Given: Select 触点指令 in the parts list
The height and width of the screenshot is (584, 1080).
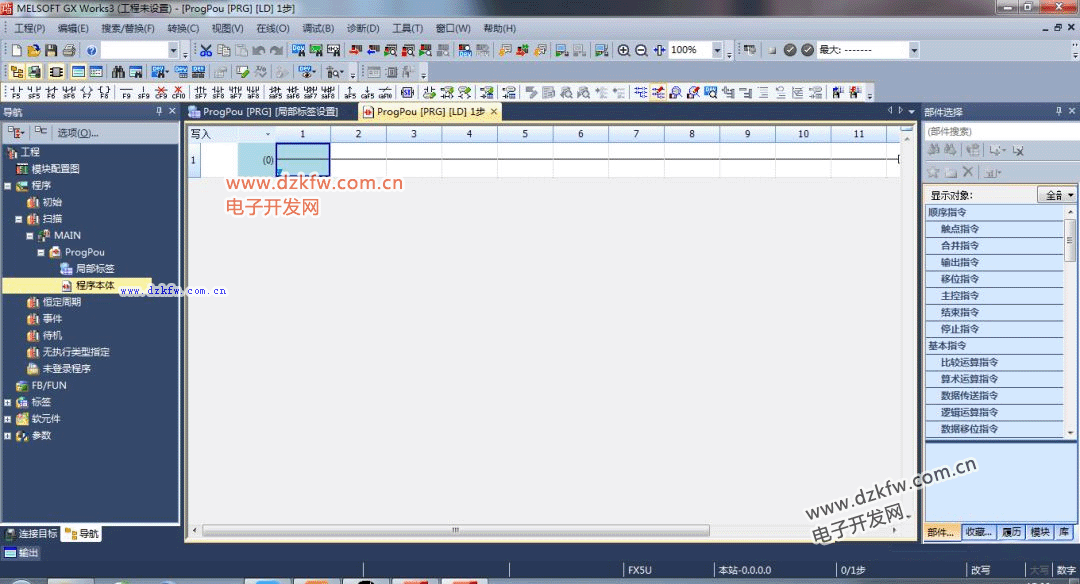Looking at the screenshot, I should tap(960, 229).
